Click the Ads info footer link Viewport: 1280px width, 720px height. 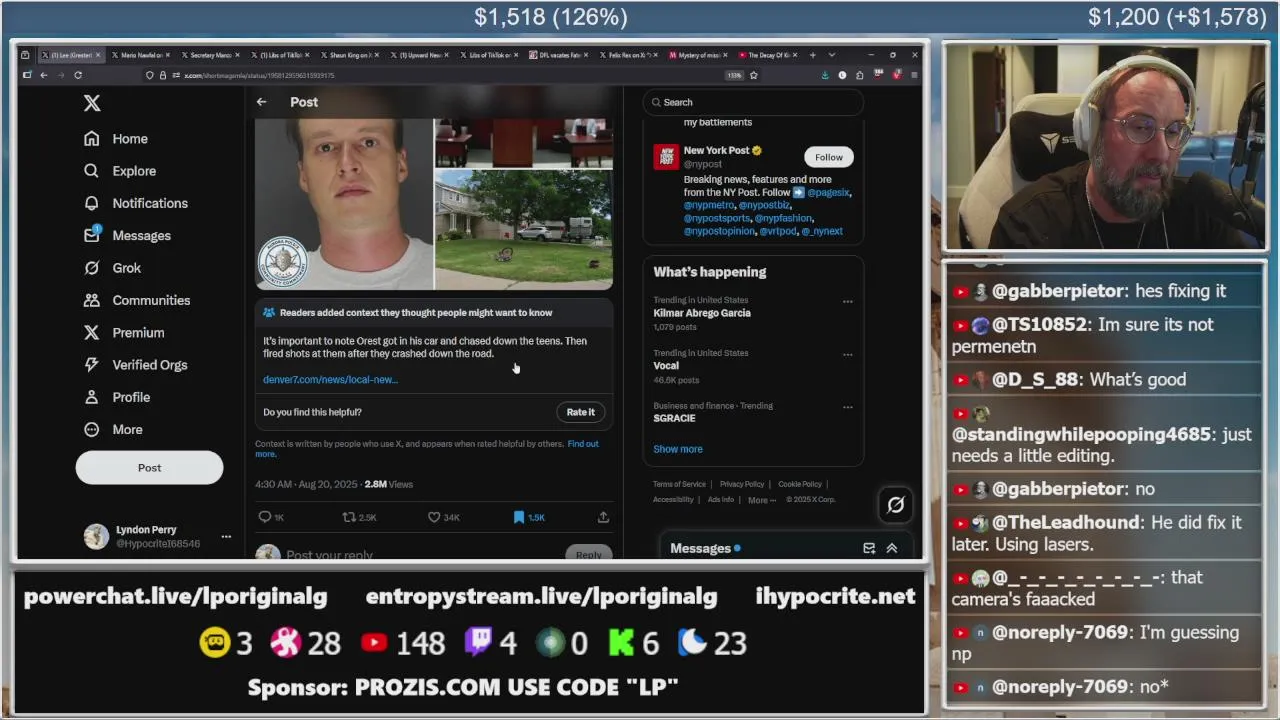720,500
